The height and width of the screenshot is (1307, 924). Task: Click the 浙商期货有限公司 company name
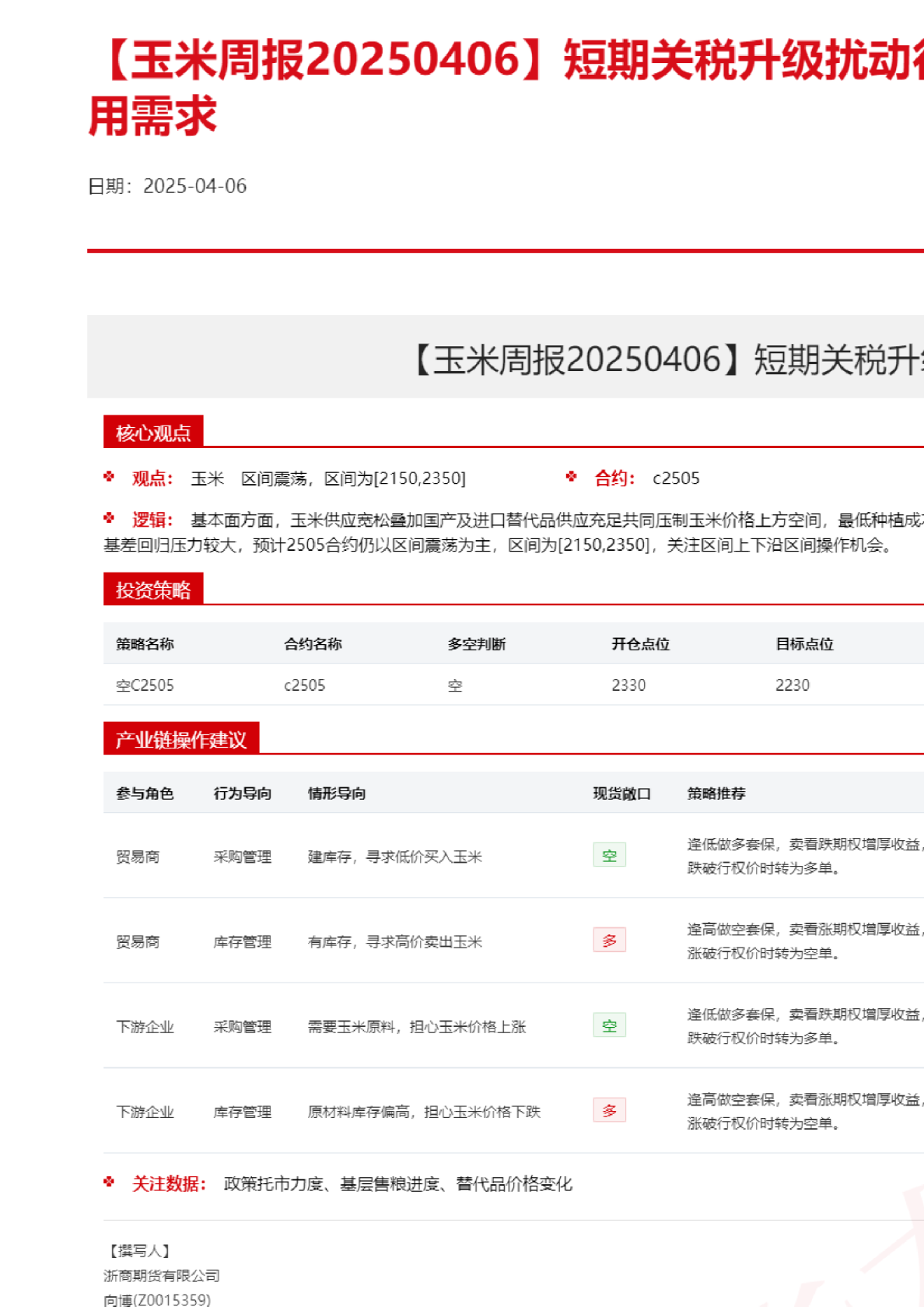[162, 1276]
